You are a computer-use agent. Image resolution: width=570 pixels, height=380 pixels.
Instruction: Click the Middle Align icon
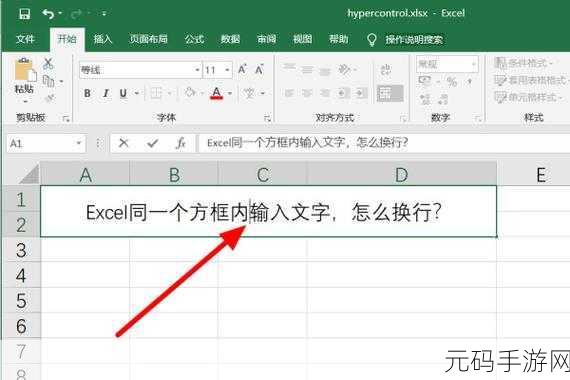click(x=307, y=69)
